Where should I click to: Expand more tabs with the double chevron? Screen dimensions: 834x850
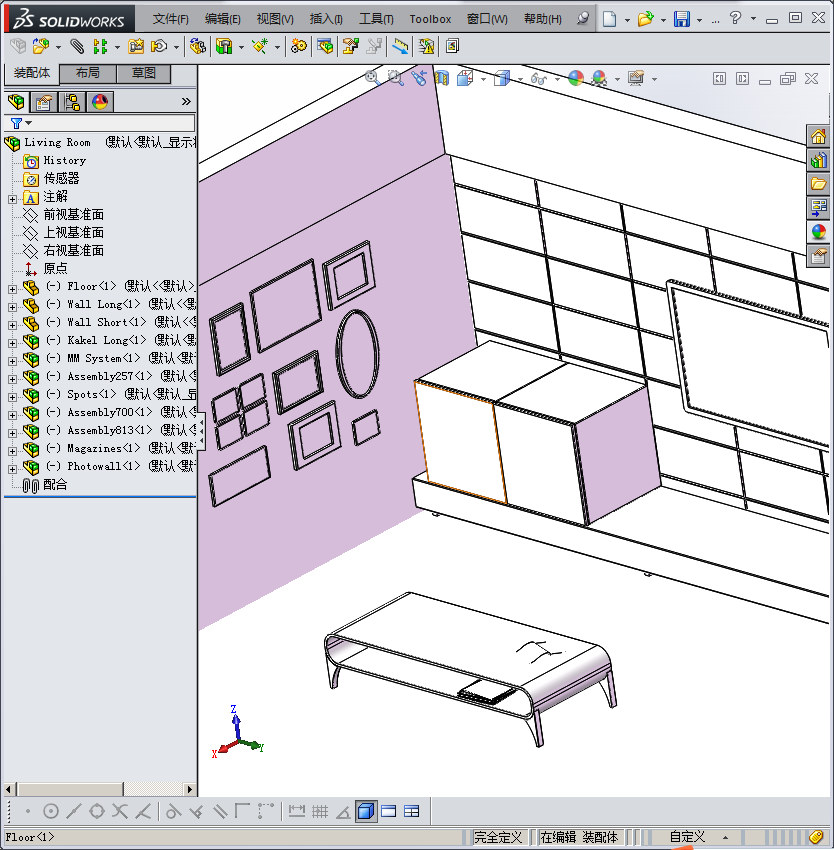click(x=186, y=101)
